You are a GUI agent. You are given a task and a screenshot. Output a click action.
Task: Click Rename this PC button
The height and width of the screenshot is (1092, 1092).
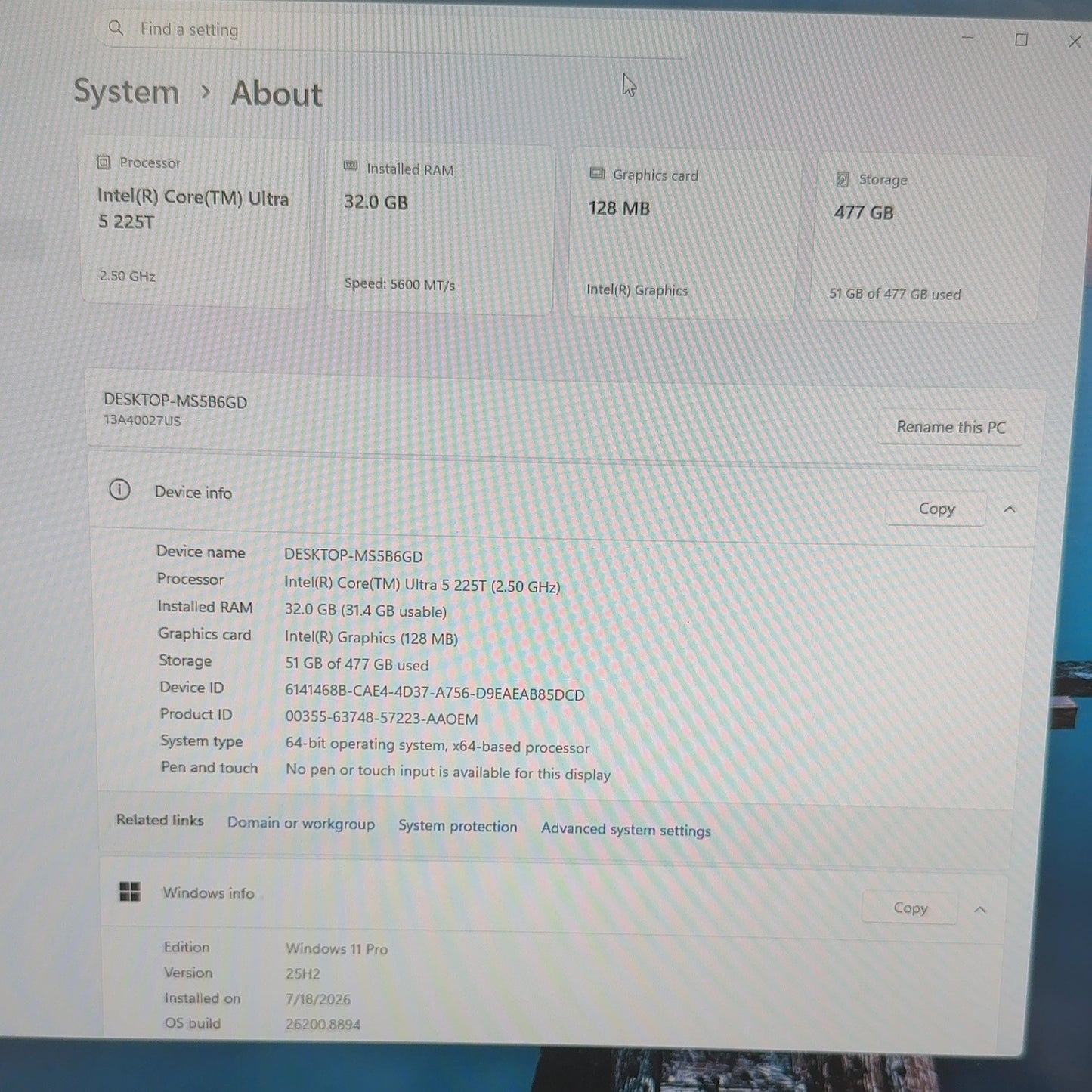point(951,427)
